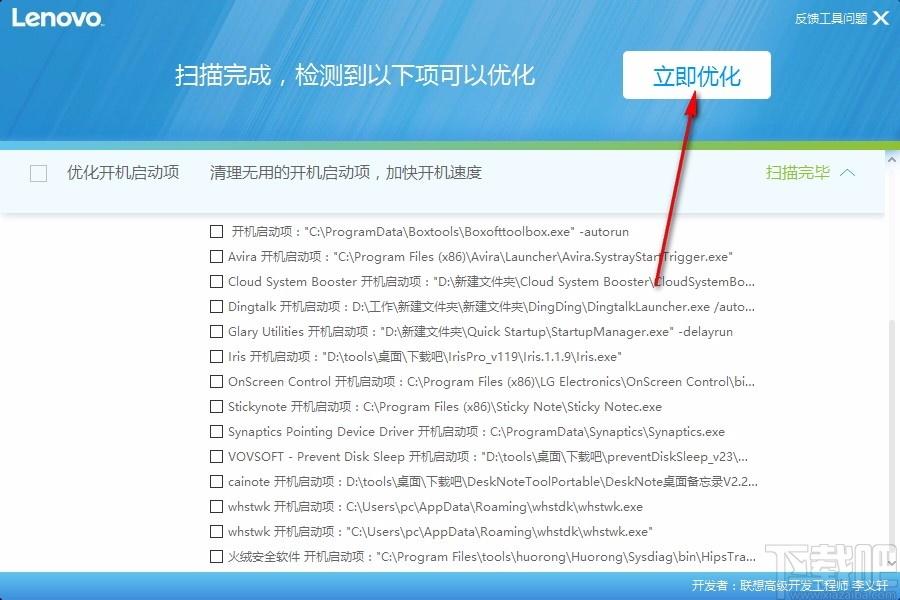
Task: Select the VOVSOFT Prevent Disk Sleep checkbox
Action: [x=216, y=456]
